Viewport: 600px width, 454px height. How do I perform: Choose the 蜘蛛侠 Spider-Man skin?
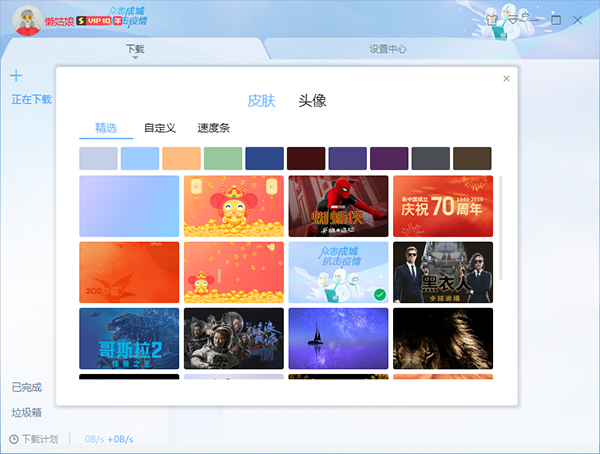click(x=338, y=206)
